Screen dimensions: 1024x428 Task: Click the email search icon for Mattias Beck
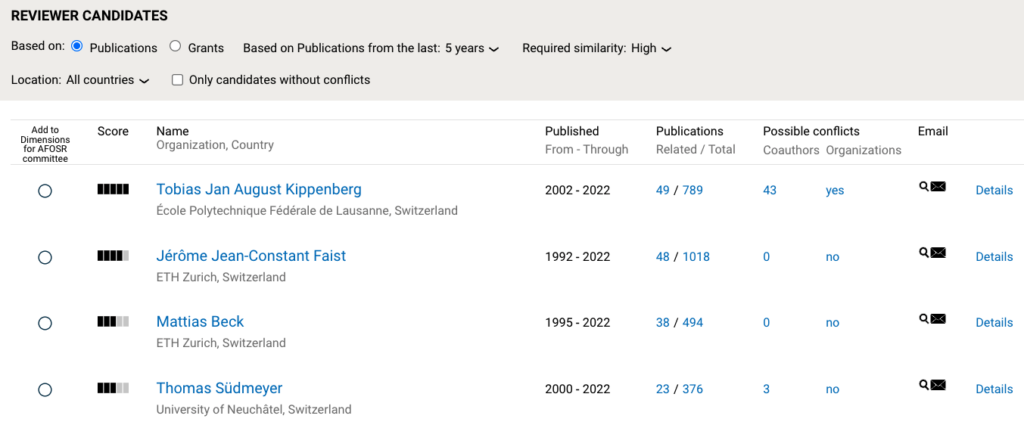[x=924, y=318]
